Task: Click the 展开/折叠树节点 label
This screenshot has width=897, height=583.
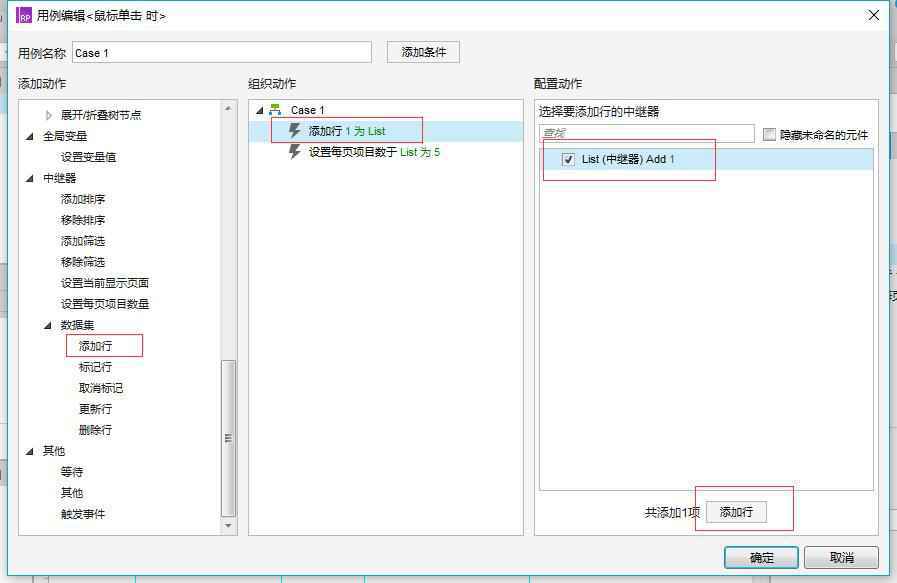Action: pos(101,115)
